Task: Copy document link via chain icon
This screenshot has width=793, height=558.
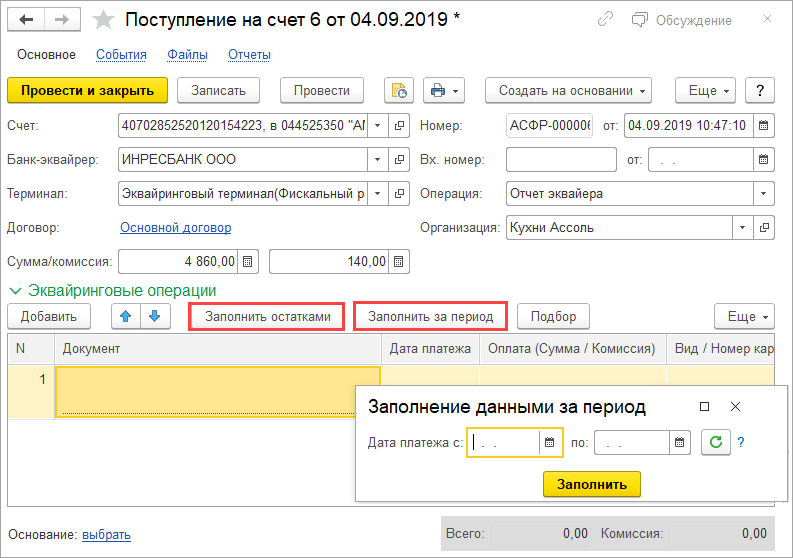Action: [605, 20]
